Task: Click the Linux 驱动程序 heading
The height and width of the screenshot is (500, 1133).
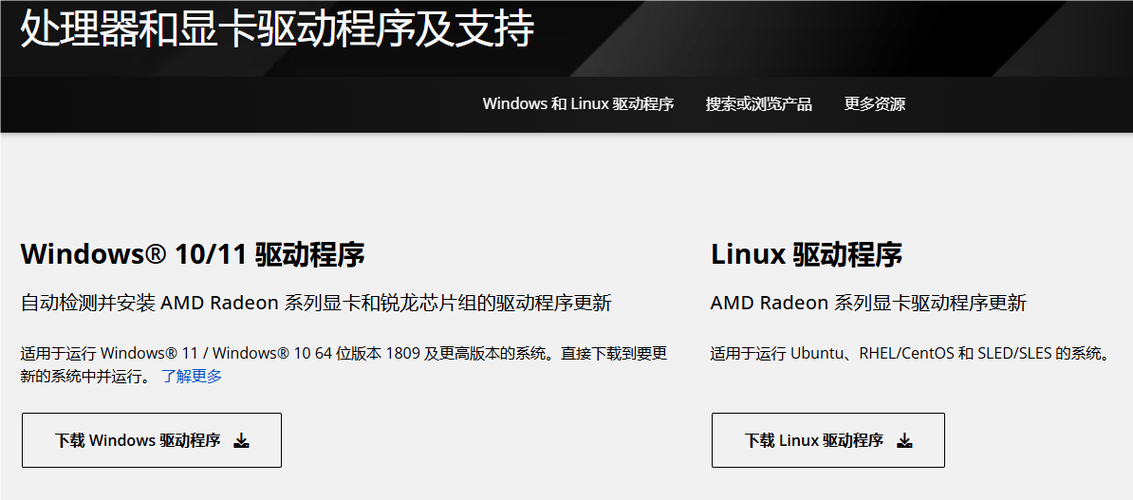Action: point(806,255)
